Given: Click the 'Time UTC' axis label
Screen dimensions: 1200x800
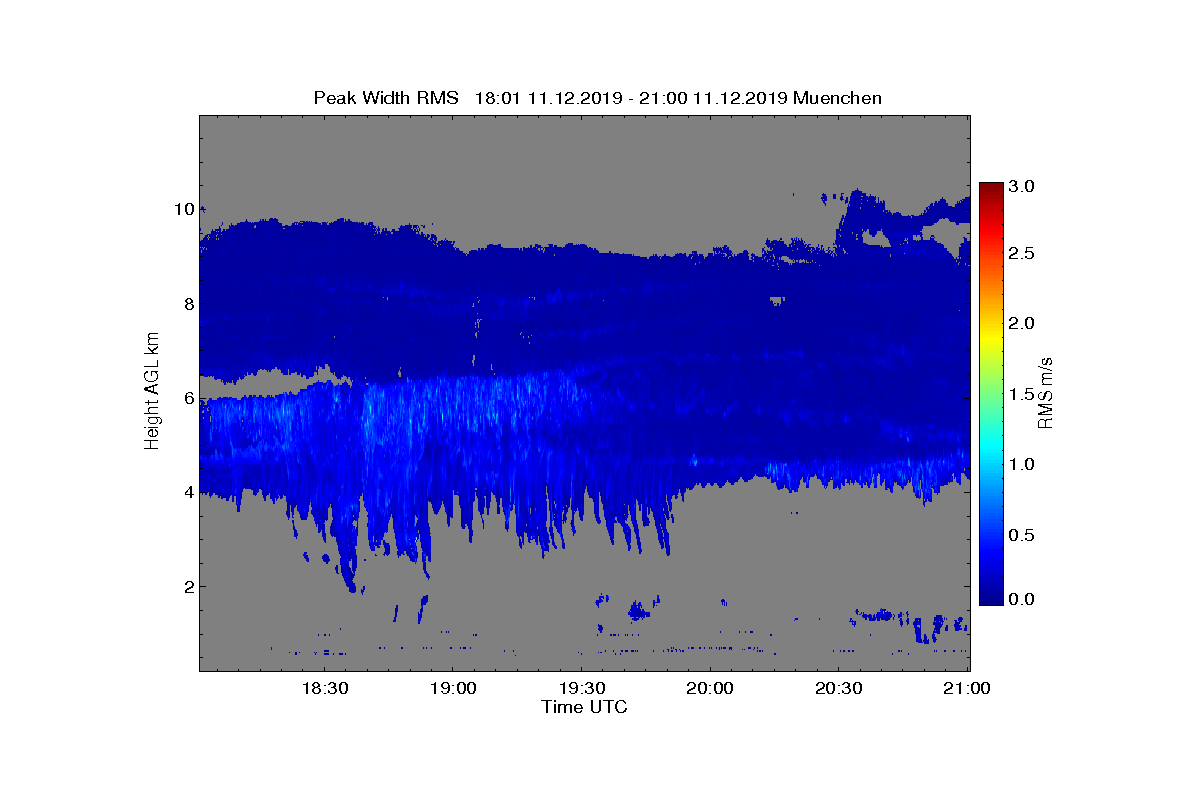Looking at the screenshot, I should click(584, 707).
